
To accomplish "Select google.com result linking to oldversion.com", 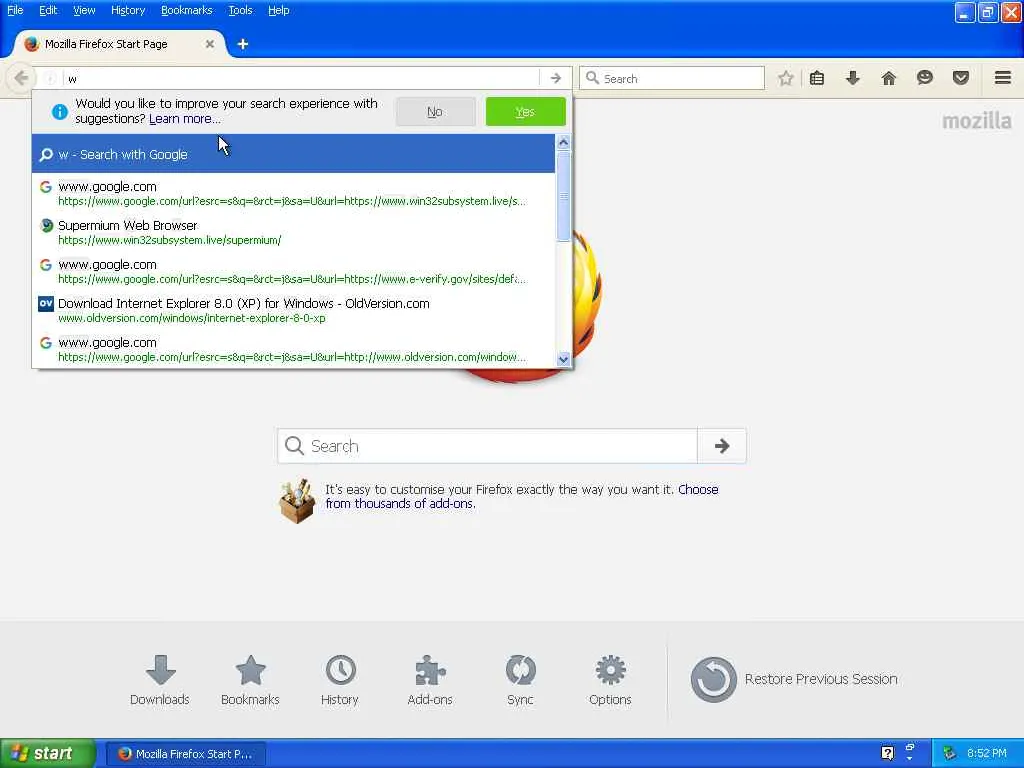I will (293, 349).
